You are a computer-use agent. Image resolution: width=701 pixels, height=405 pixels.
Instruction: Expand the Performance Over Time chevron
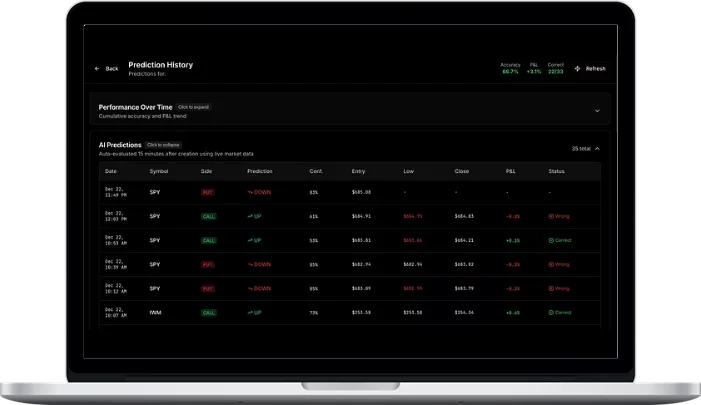click(597, 110)
